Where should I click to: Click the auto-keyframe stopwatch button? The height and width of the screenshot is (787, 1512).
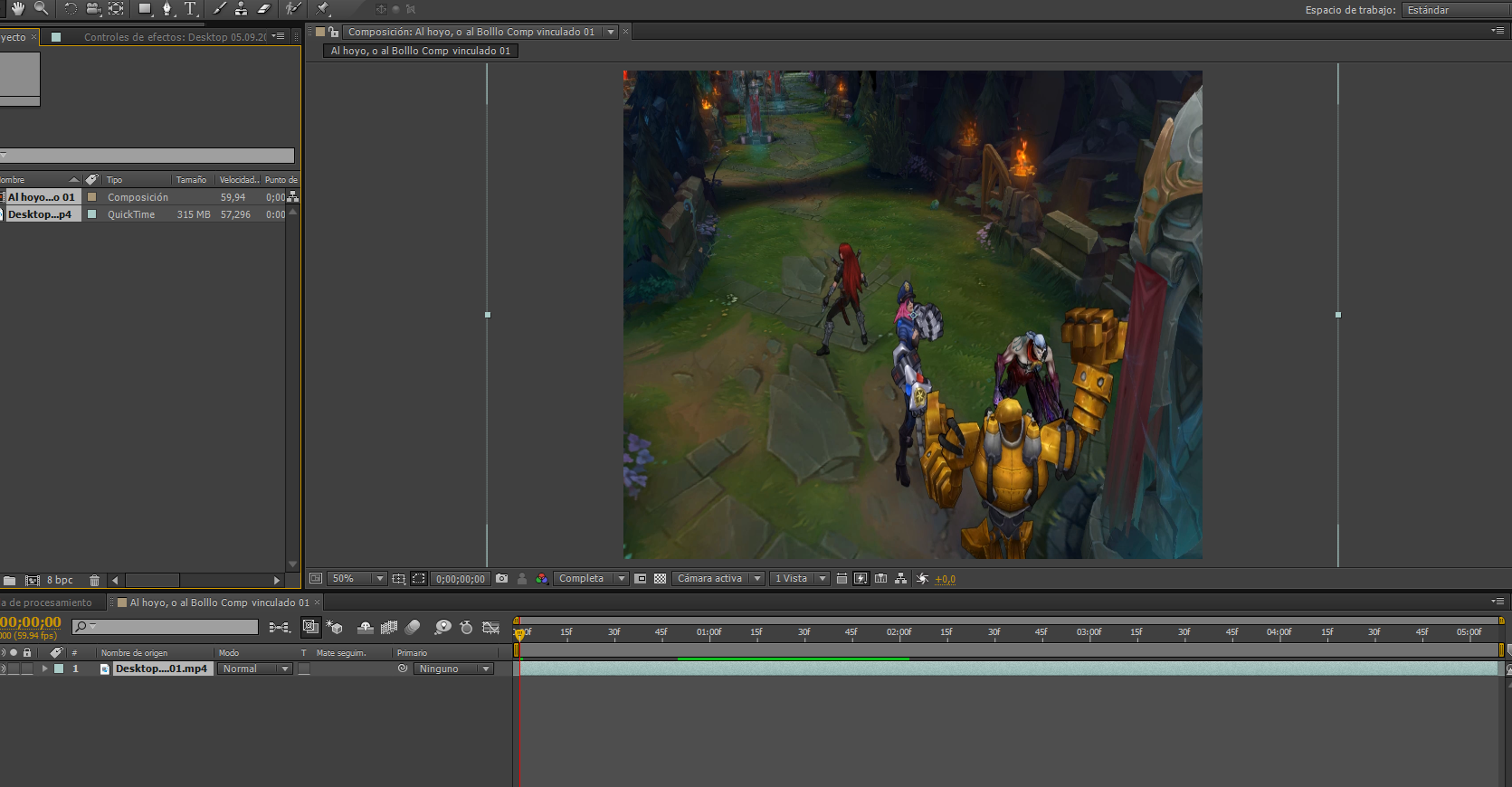coord(466,627)
